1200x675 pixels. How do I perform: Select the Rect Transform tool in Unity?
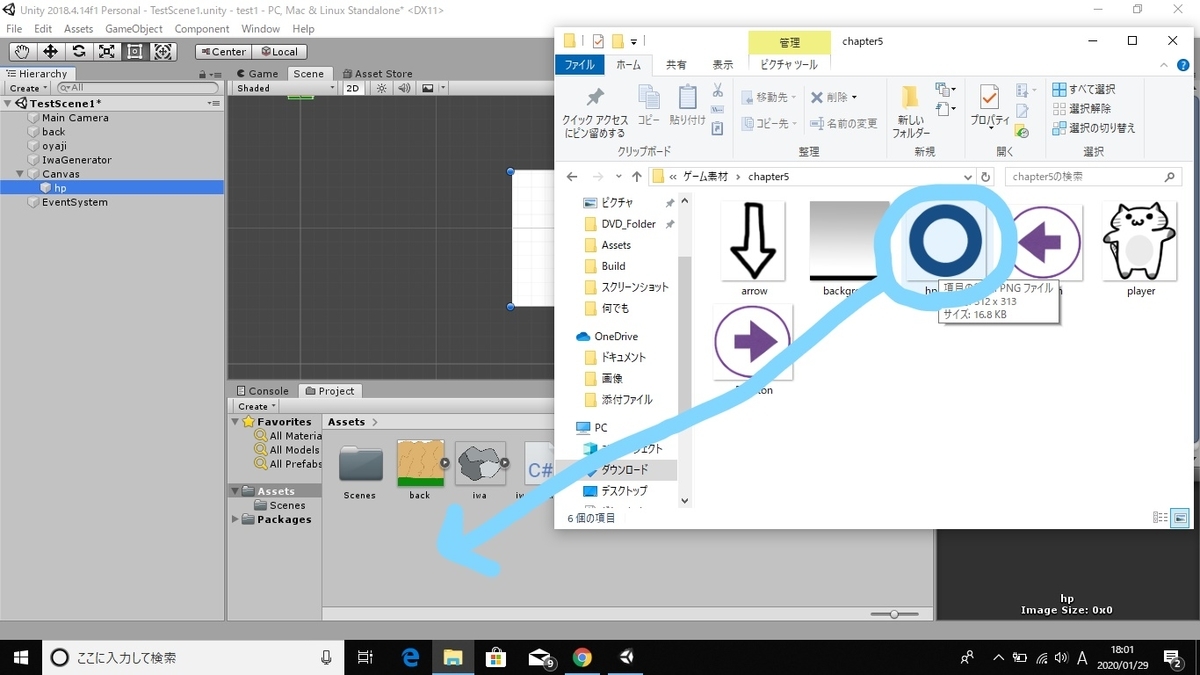[134, 52]
